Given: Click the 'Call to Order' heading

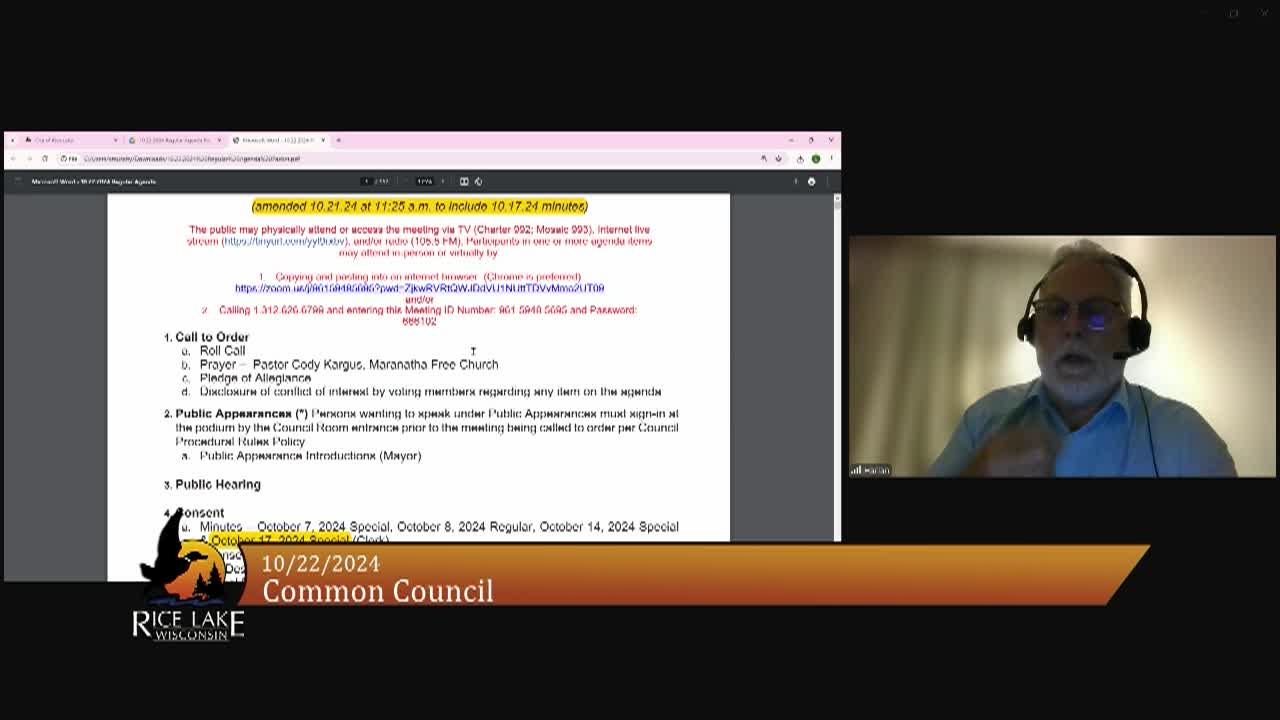Looking at the screenshot, I should (212, 337).
